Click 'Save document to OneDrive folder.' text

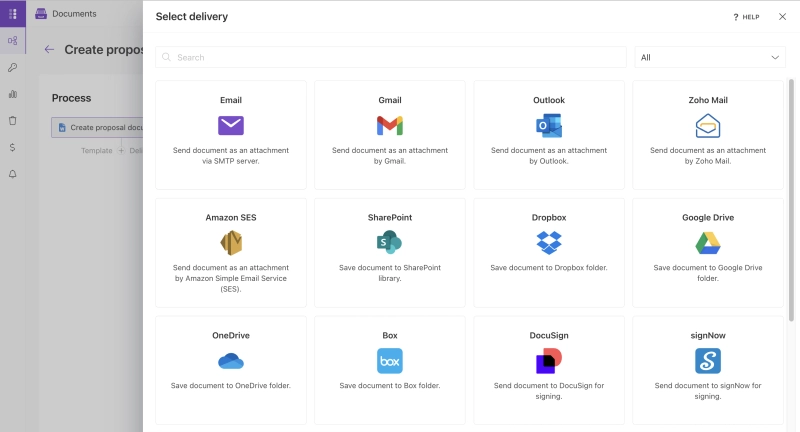click(231, 386)
